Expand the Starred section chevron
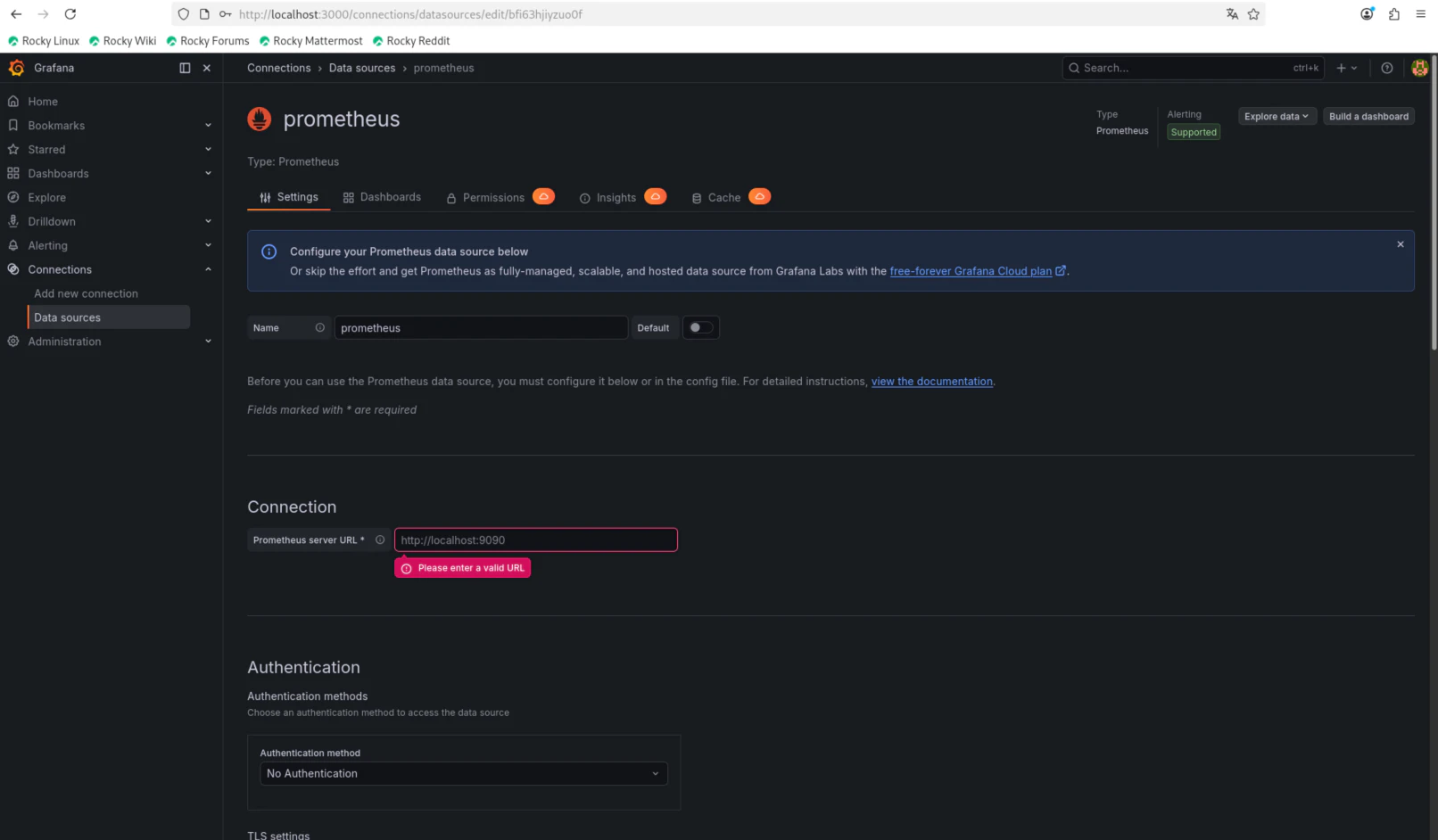Screen dimensions: 1438x840 pos(208,150)
